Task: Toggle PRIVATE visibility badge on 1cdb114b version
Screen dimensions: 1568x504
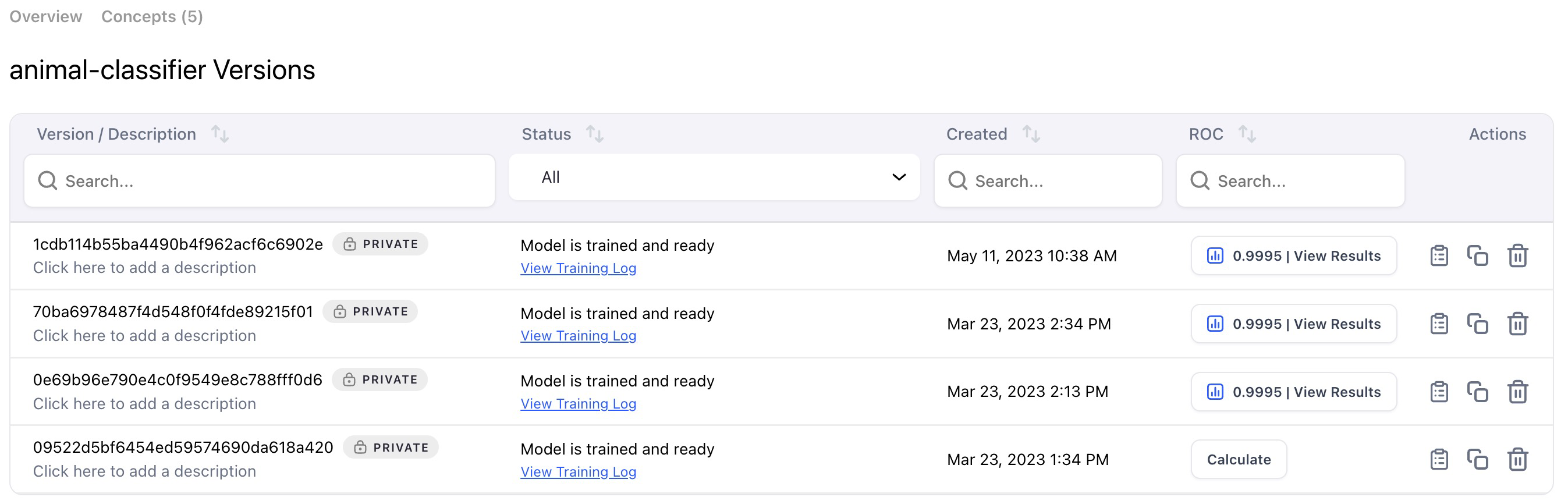Action: coord(381,244)
